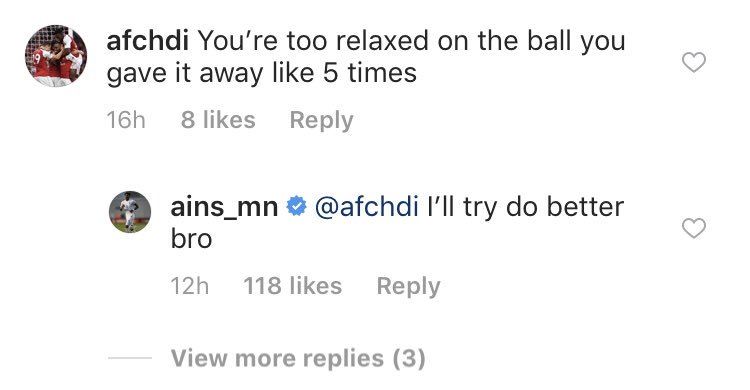
Task: Reply to ains_mn's response
Action: [x=408, y=286]
